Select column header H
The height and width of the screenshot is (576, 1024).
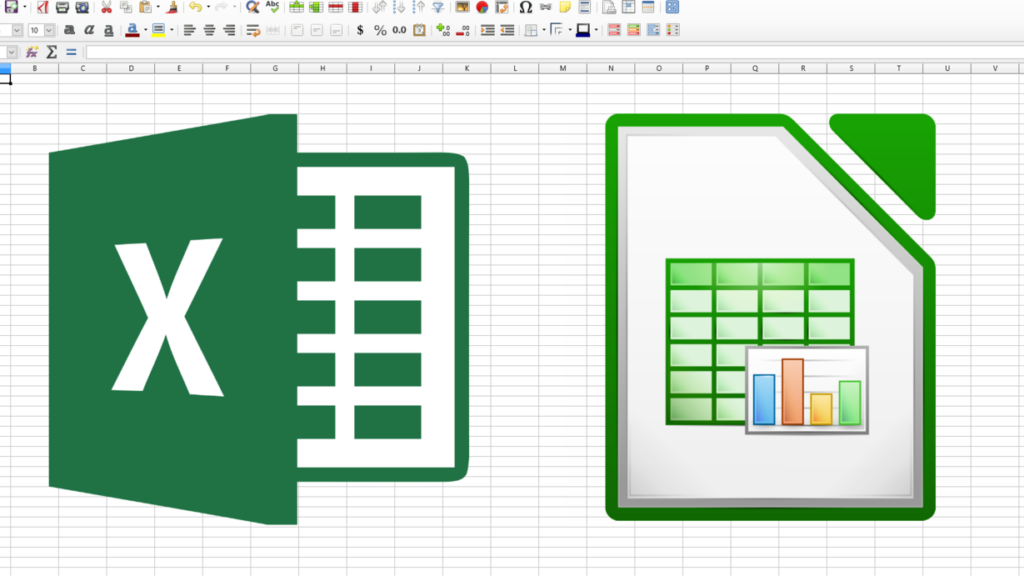(323, 68)
